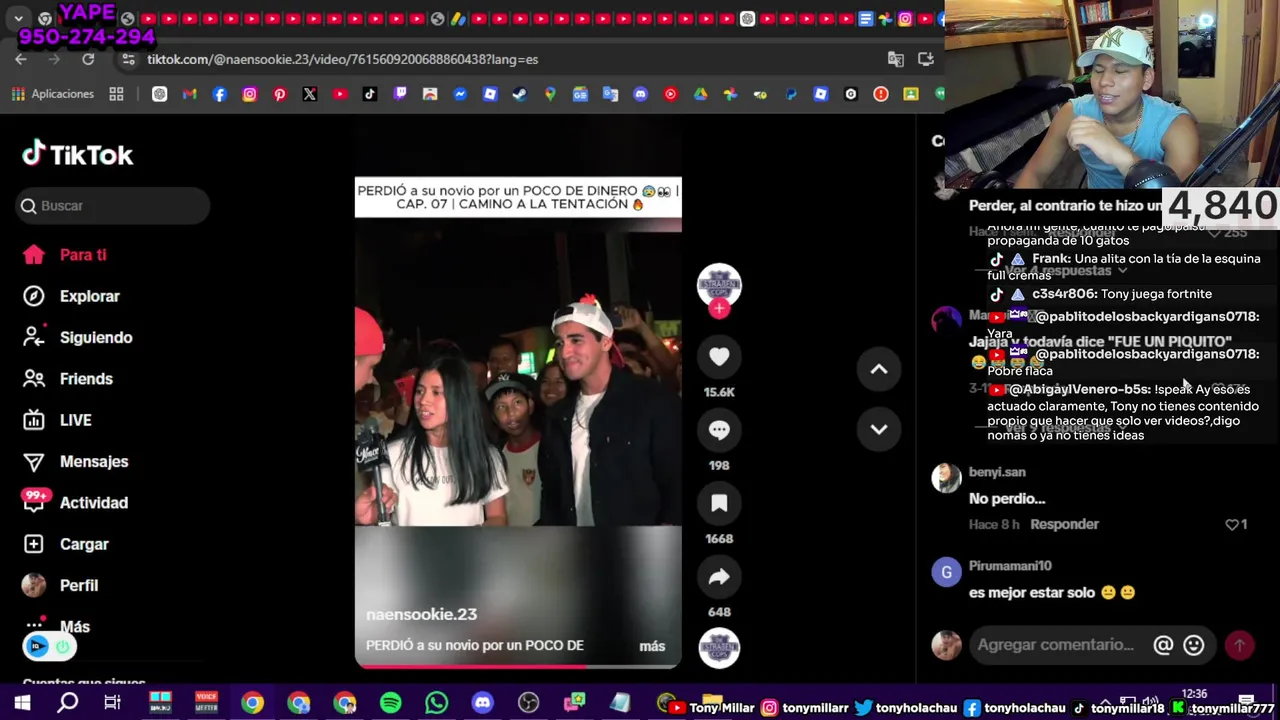1280x720 pixels.
Task: Open Discord bookmark in bookmarks bar
Action: tap(640, 94)
